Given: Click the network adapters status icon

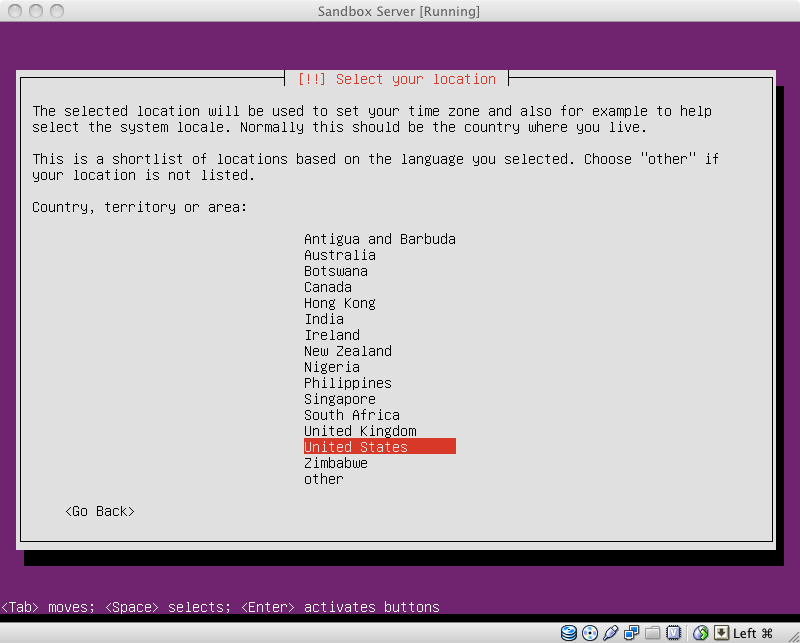Looking at the screenshot, I should coord(632,633).
